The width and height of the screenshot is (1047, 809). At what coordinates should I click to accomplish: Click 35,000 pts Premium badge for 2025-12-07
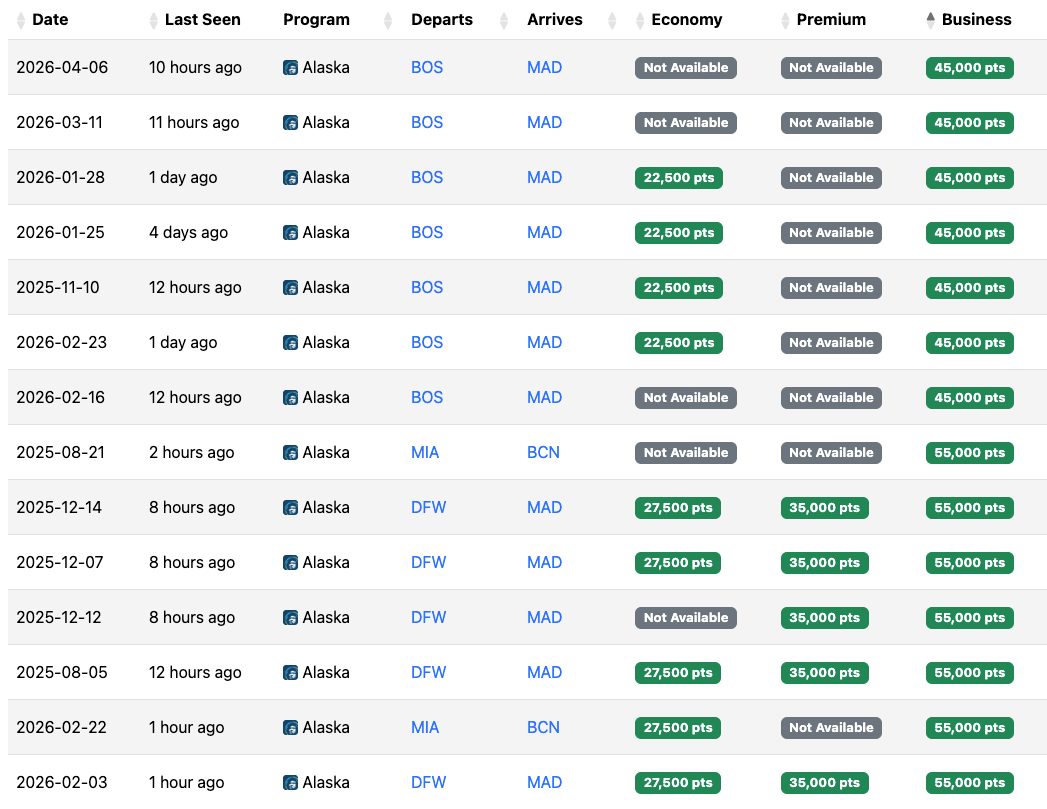(825, 563)
